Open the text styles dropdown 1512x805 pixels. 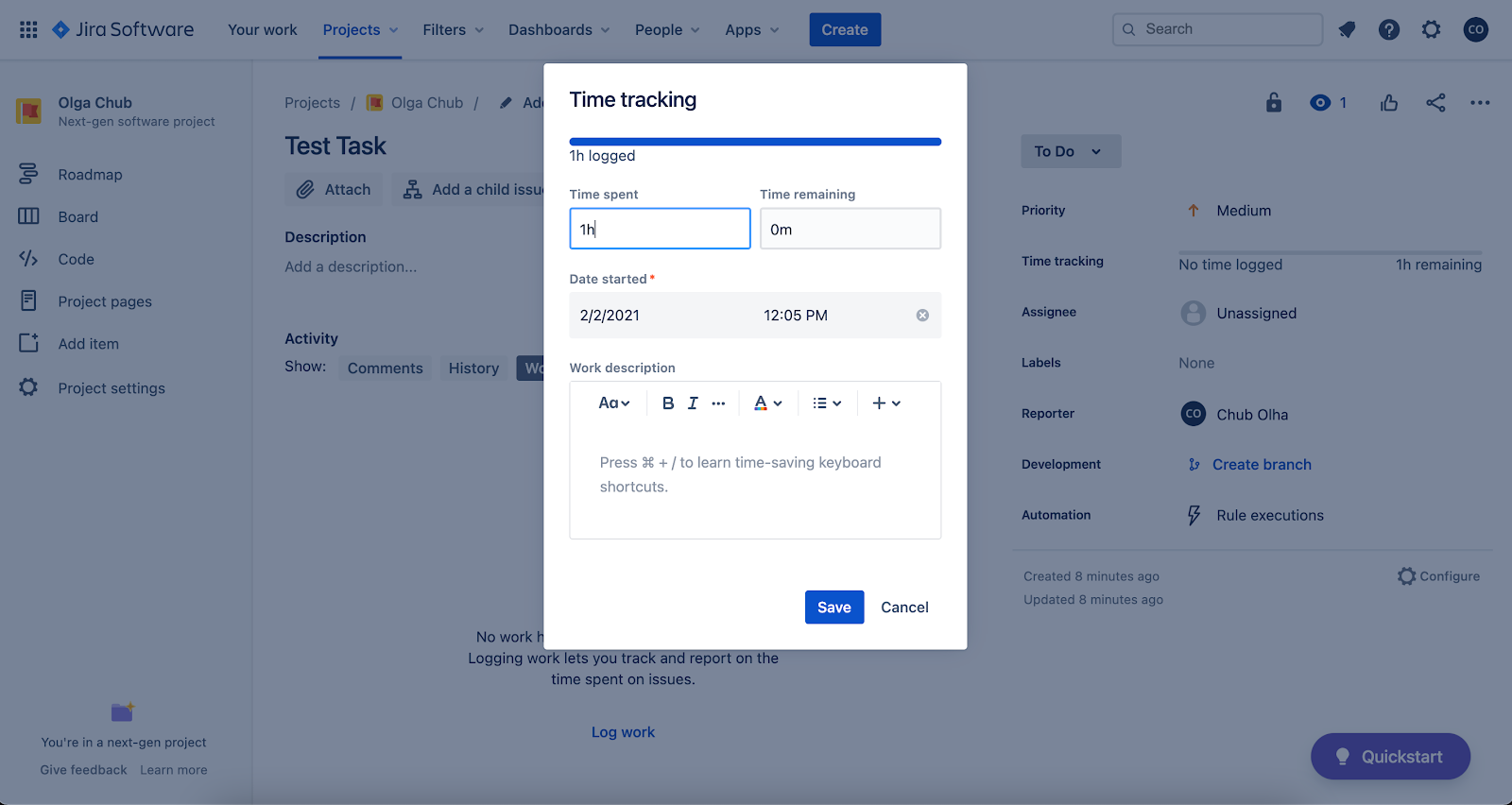613,403
